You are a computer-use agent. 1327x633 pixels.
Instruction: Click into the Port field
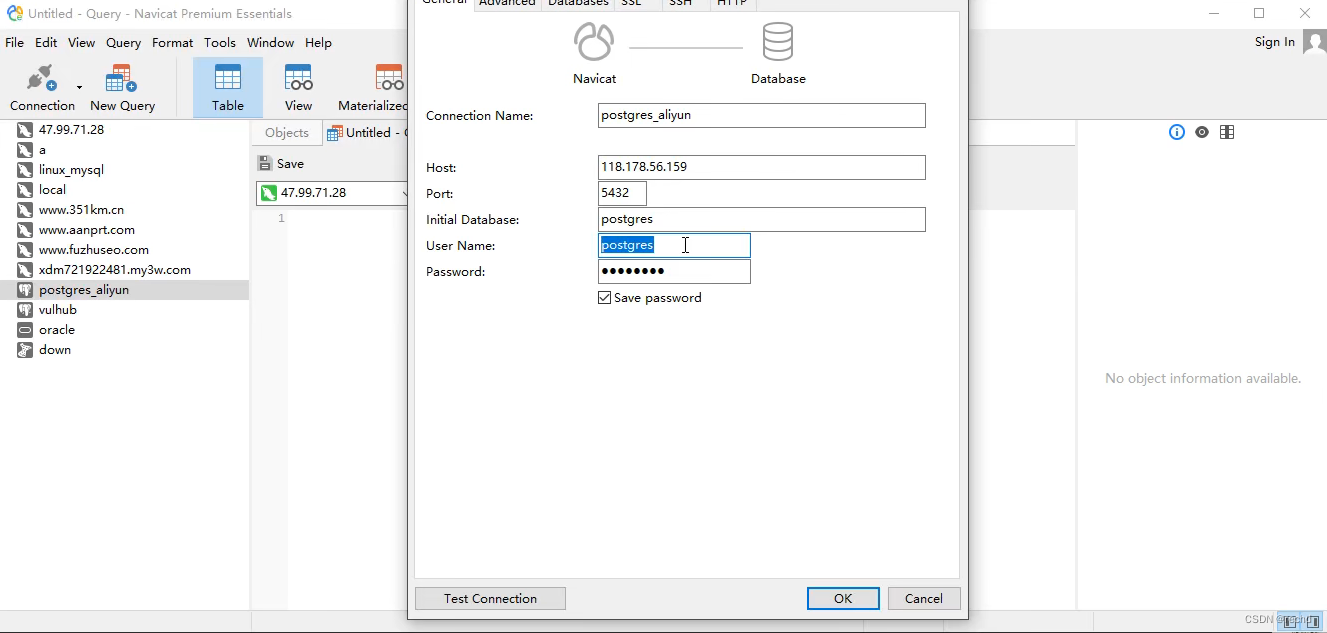tap(622, 193)
